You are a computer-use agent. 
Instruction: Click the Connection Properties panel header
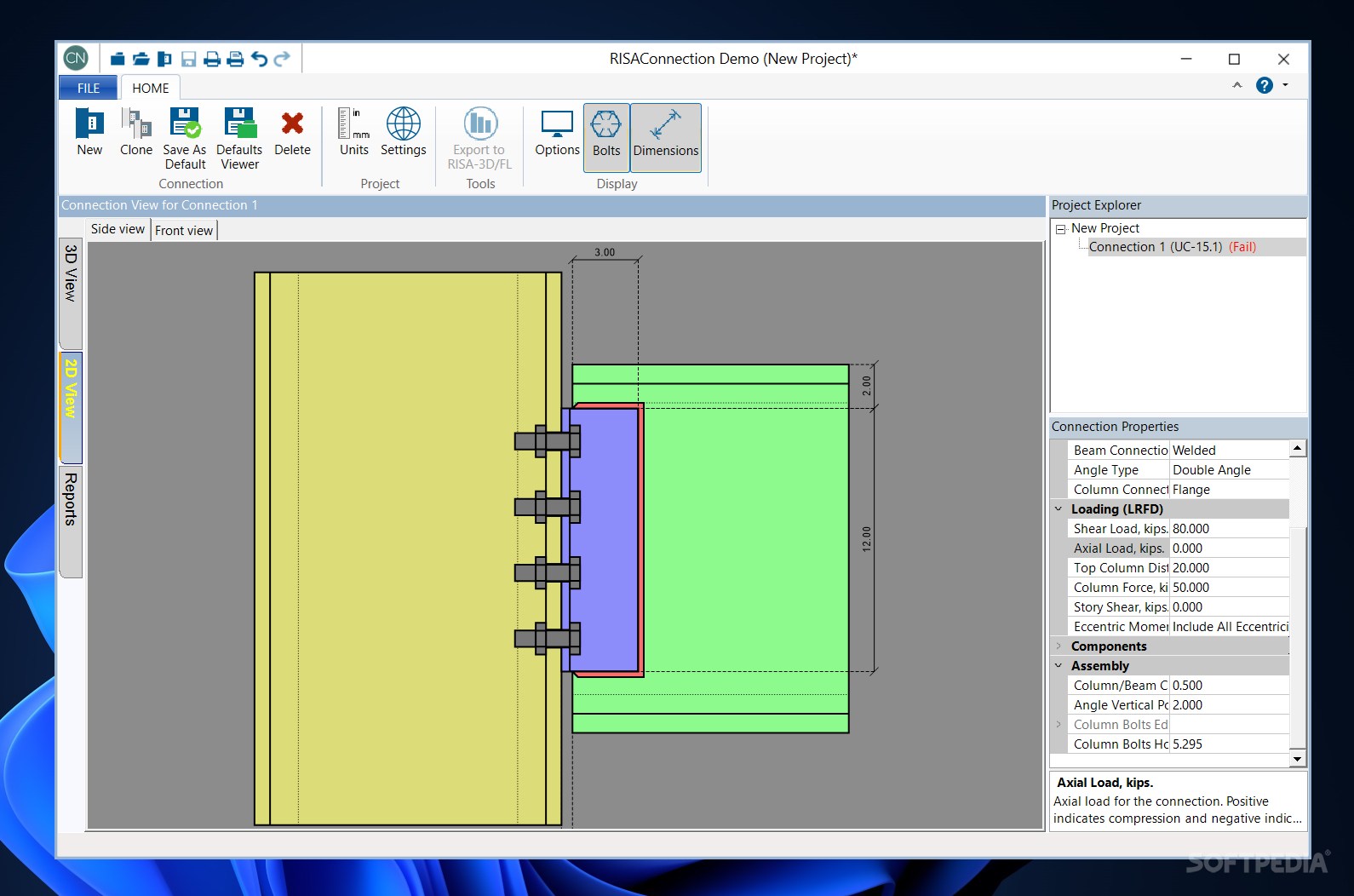point(1178,427)
